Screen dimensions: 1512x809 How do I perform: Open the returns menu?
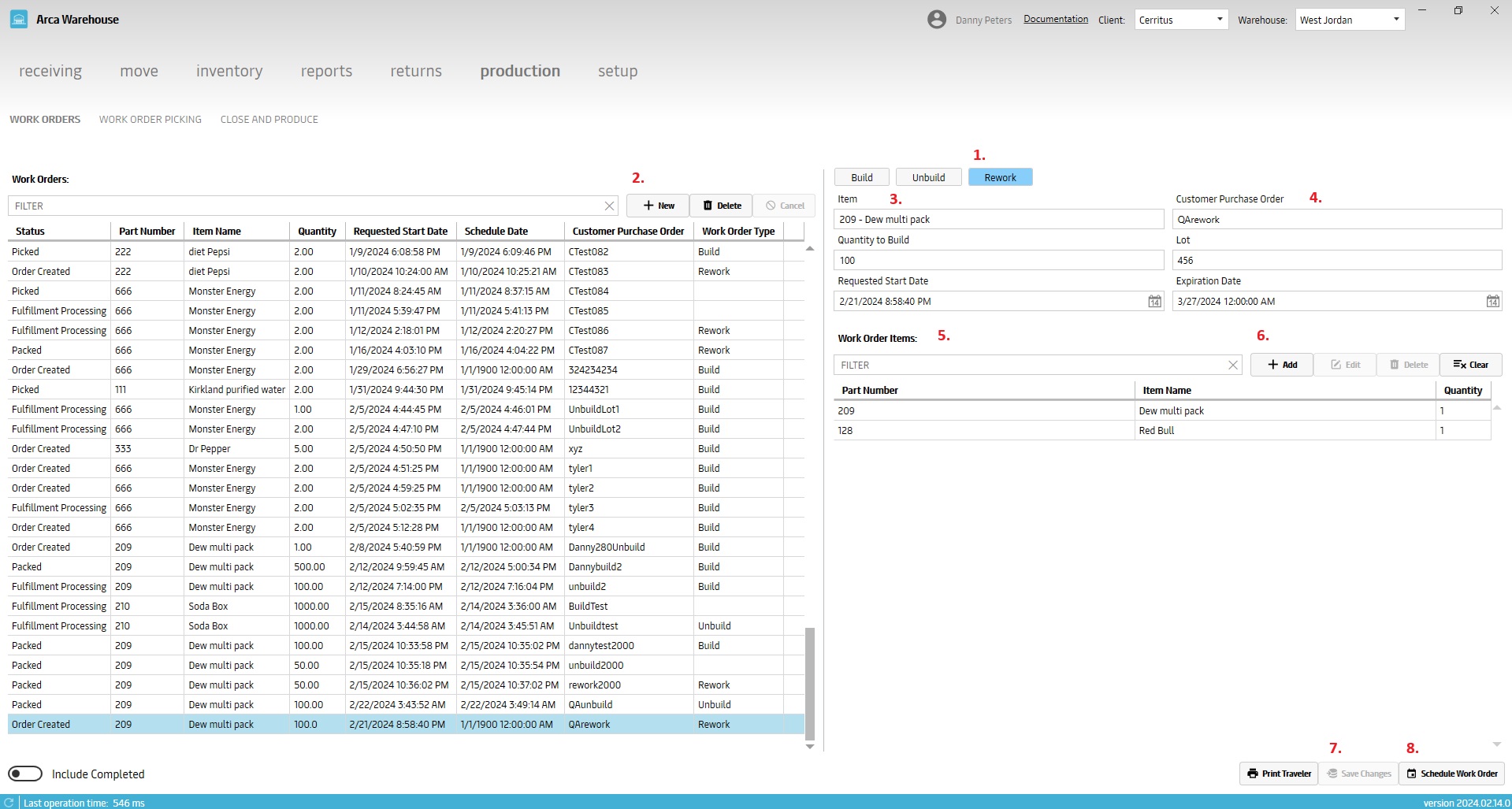pyautogui.click(x=416, y=71)
